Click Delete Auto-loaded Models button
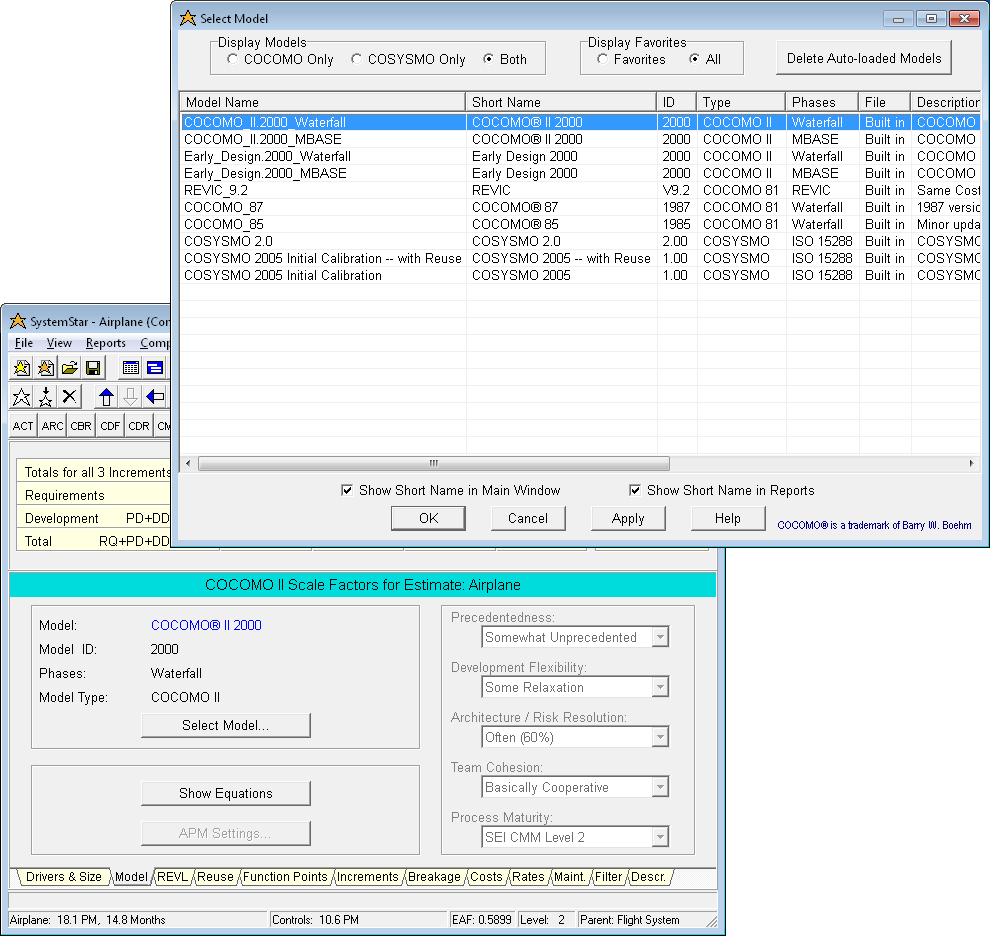 (x=864, y=58)
